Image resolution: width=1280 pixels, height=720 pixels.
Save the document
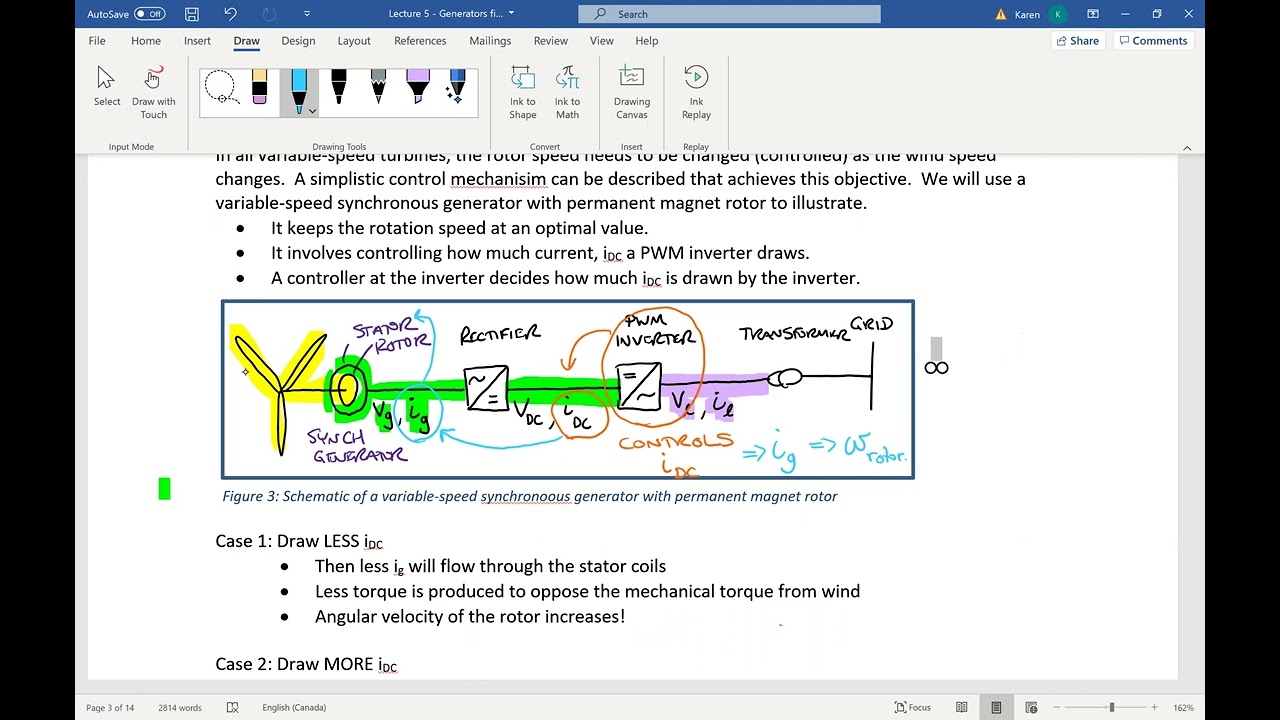pos(192,14)
